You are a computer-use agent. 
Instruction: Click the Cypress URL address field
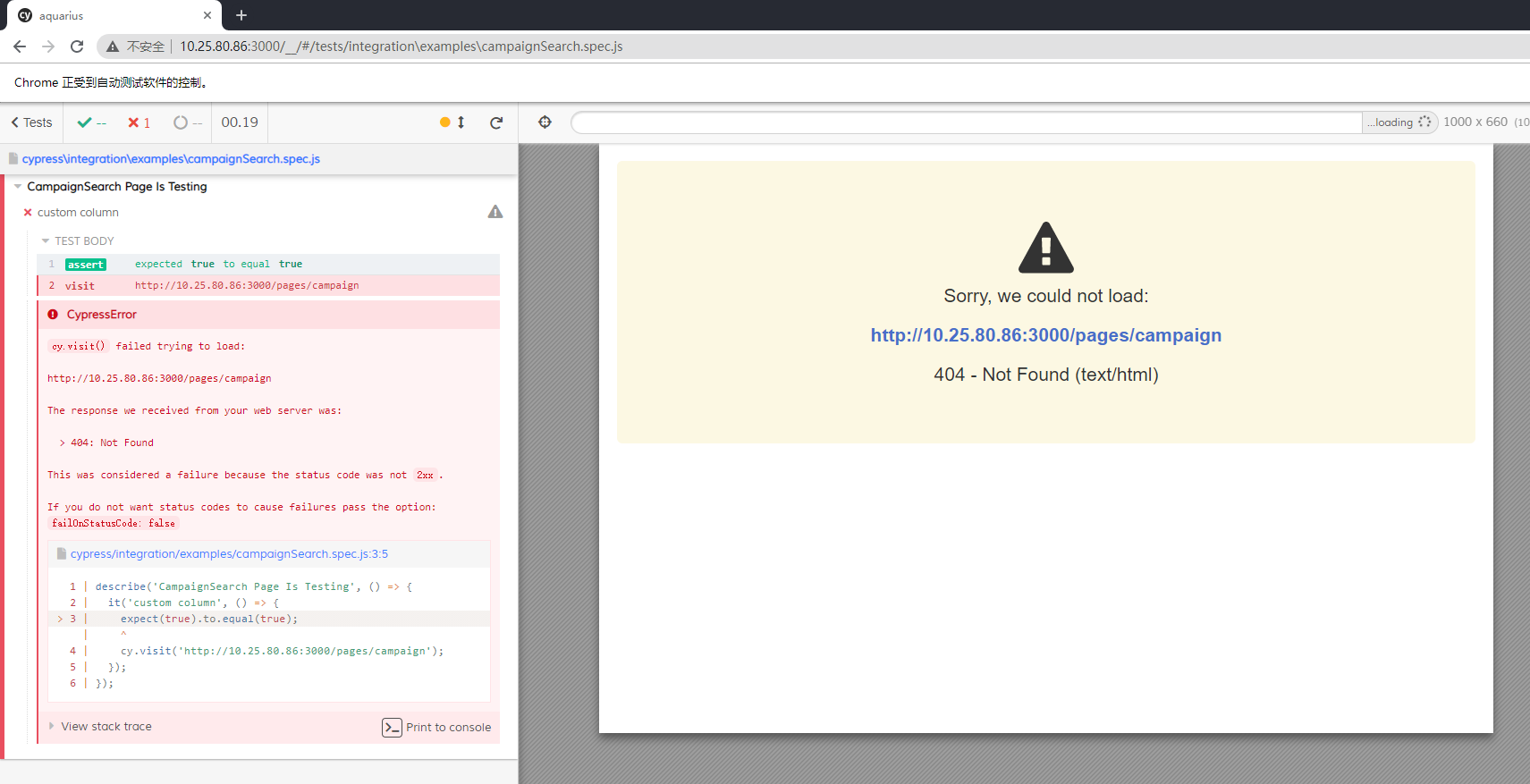[x=966, y=122]
